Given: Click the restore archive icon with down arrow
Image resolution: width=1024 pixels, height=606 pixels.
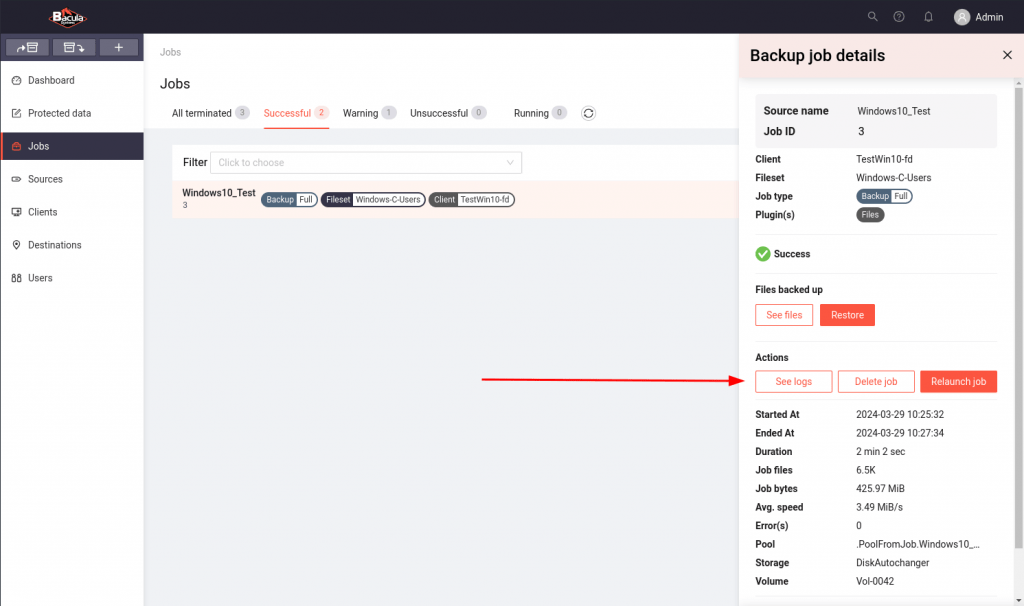Looking at the screenshot, I should [x=73, y=47].
